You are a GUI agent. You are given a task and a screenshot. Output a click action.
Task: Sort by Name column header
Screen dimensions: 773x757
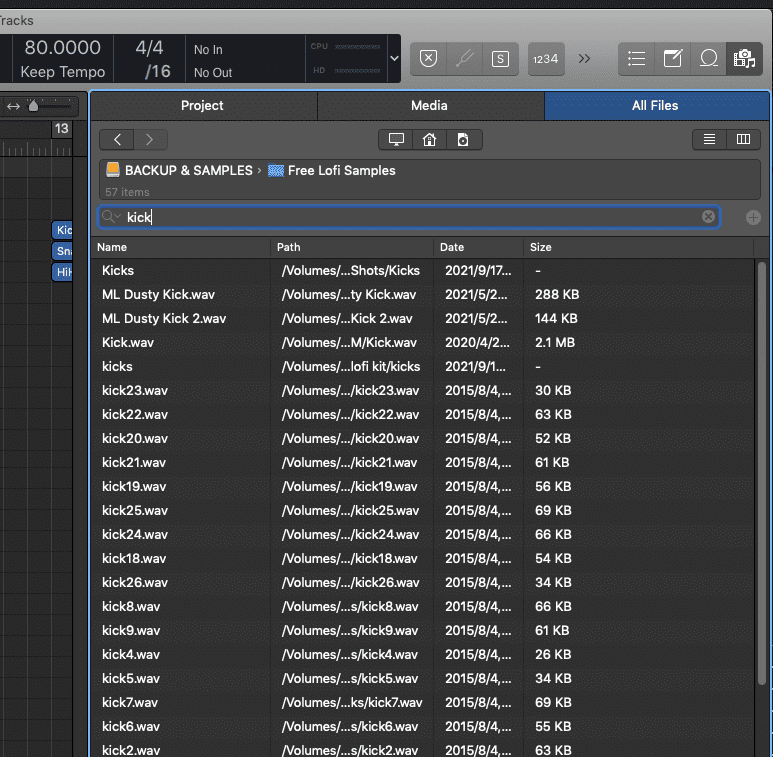point(180,247)
